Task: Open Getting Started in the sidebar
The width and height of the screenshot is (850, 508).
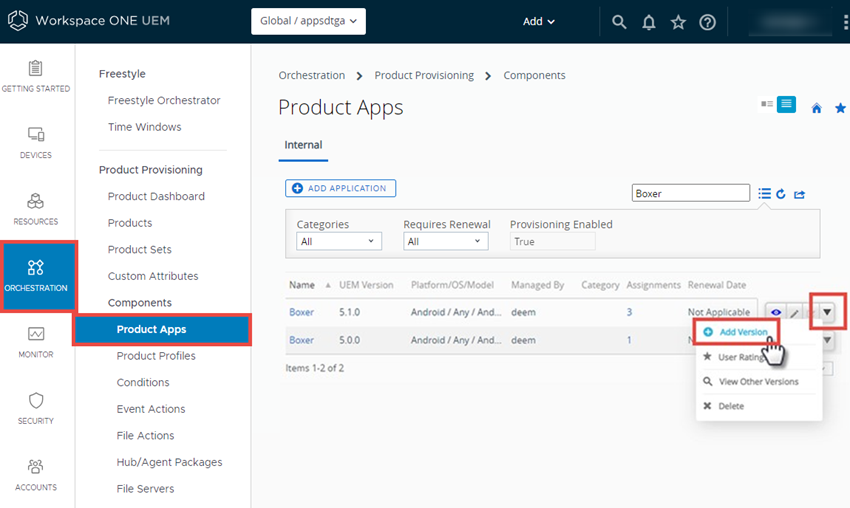Action: (x=36, y=76)
